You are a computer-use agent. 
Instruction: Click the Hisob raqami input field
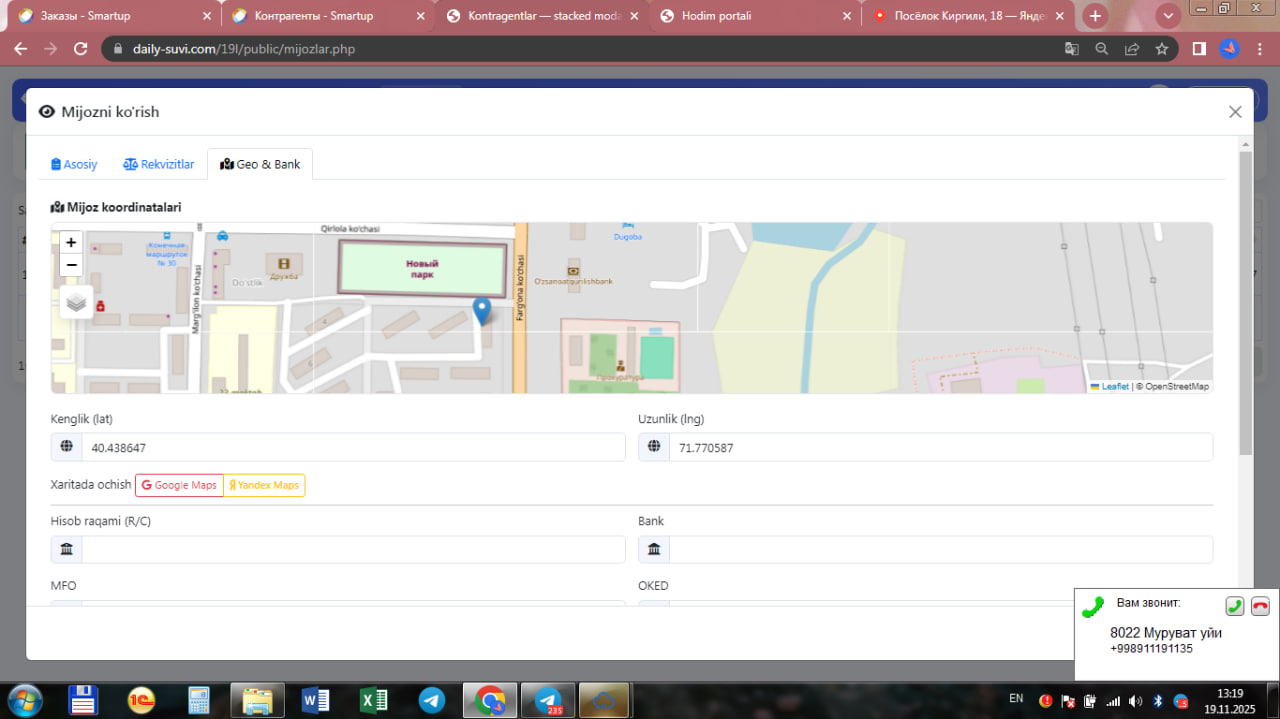(x=352, y=549)
